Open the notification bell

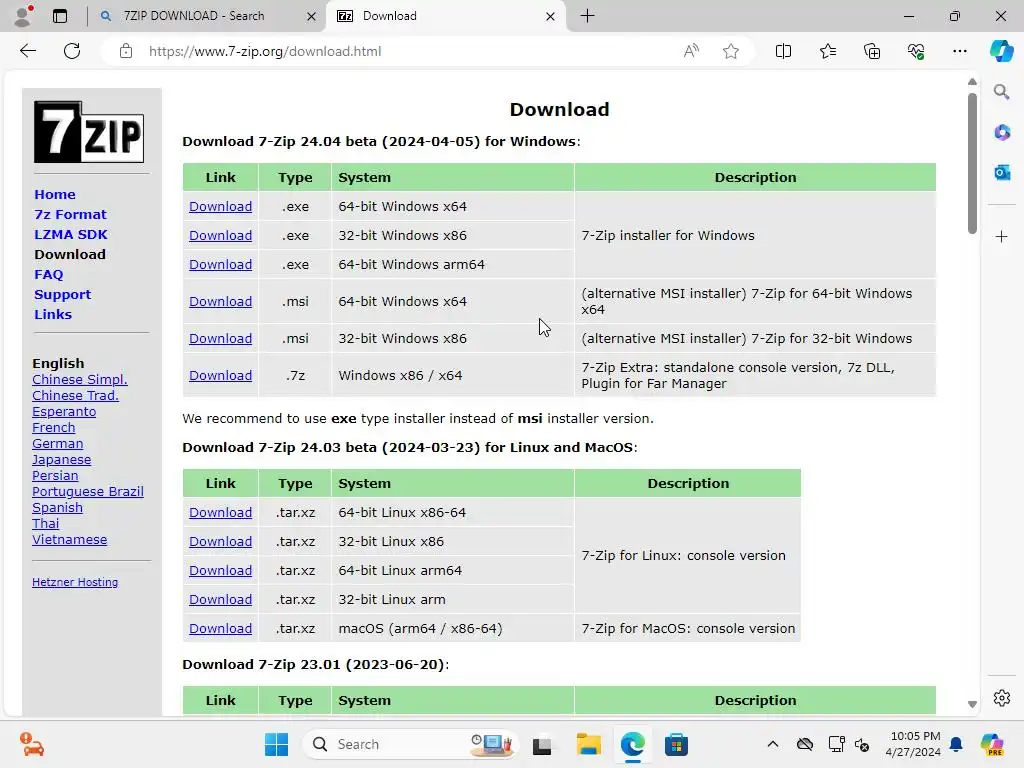(x=956, y=744)
